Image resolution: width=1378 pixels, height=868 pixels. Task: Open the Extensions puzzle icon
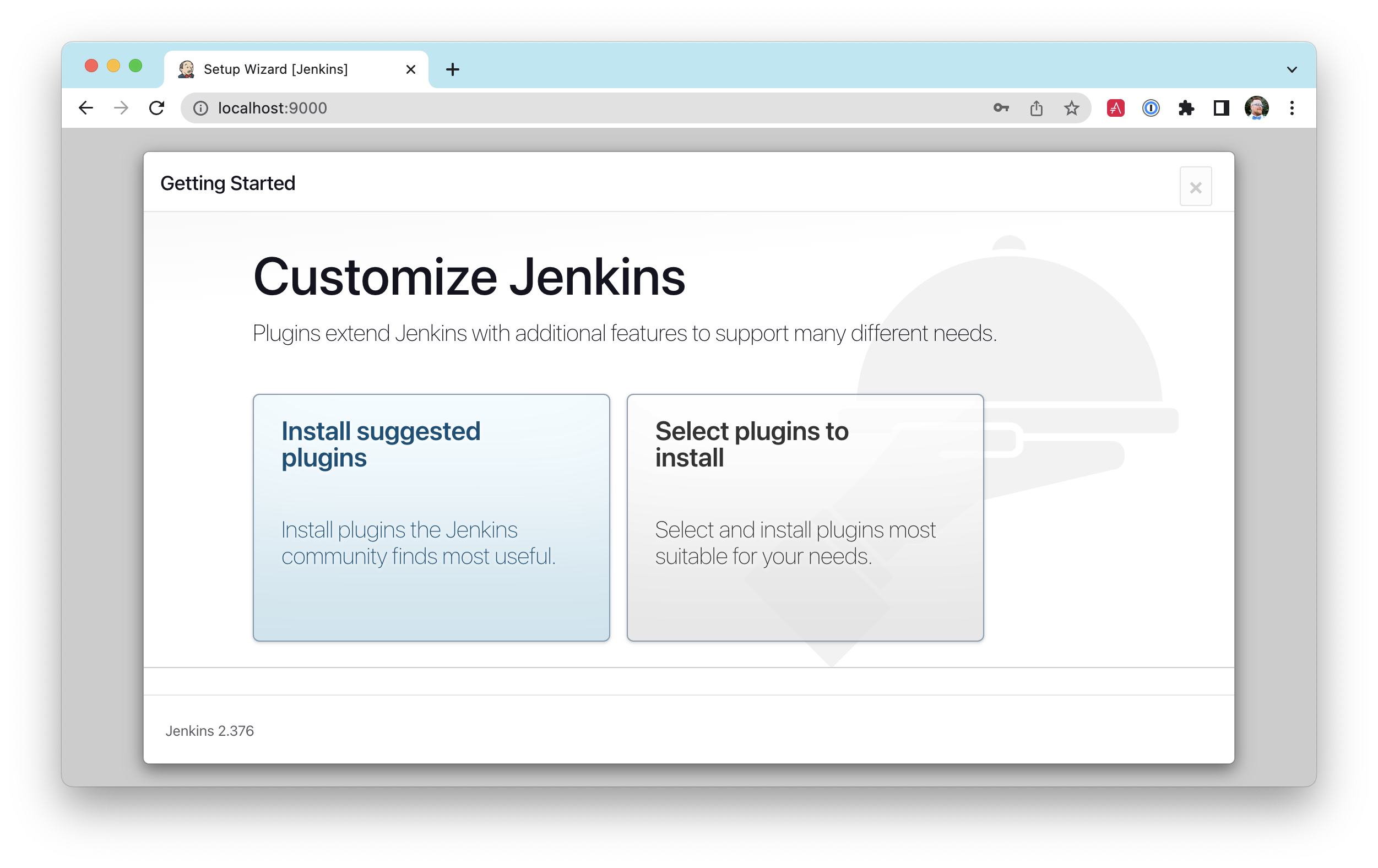pos(1186,107)
